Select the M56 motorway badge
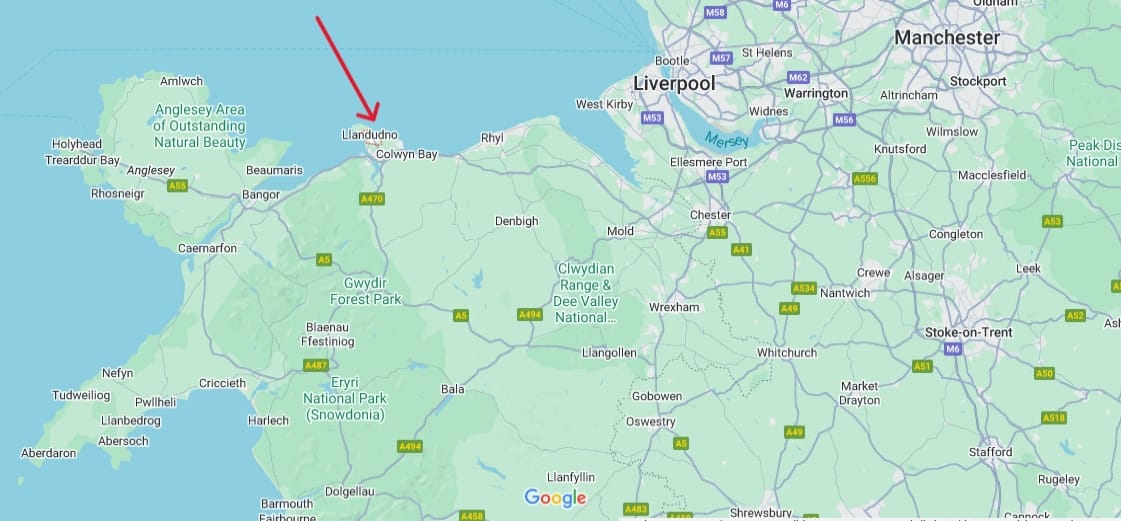 (844, 120)
